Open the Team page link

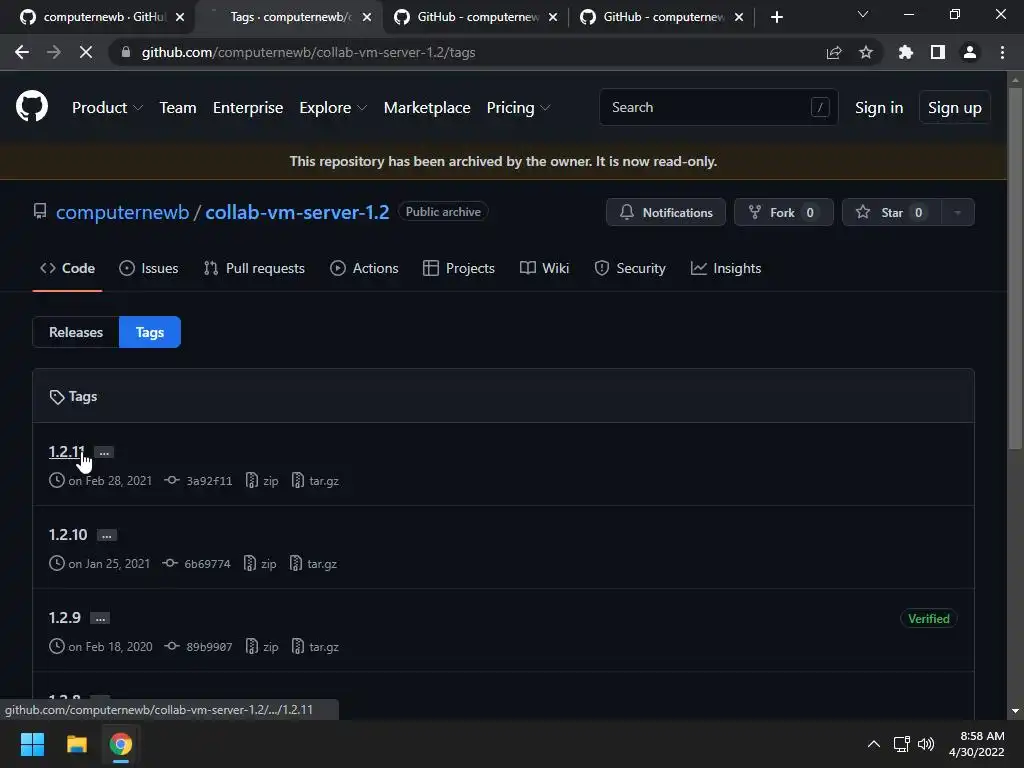178,107
